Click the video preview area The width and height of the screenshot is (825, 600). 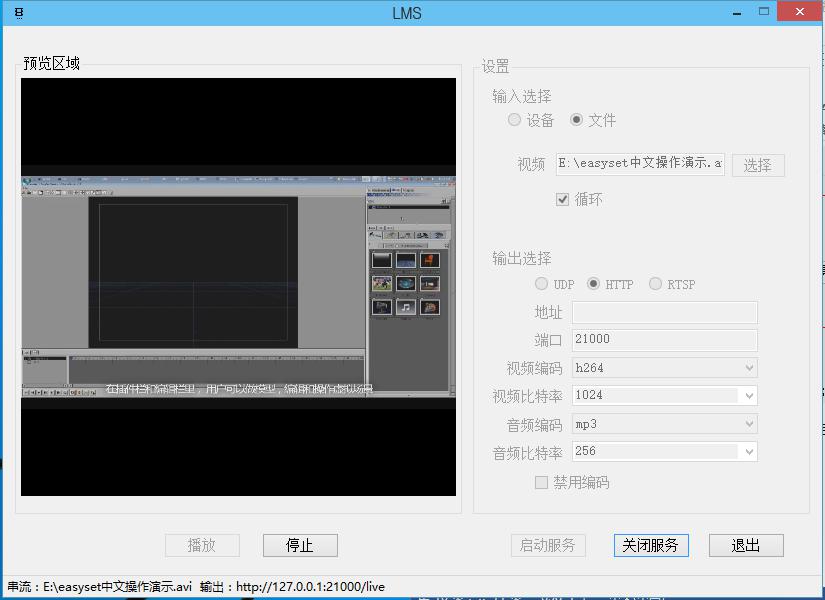[x=238, y=287]
